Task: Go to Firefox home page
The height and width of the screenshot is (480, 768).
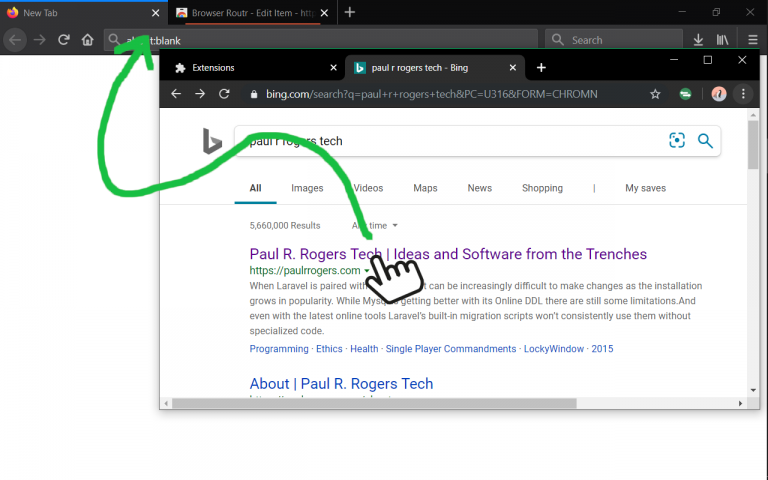Action: pyautogui.click(x=88, y=40)
